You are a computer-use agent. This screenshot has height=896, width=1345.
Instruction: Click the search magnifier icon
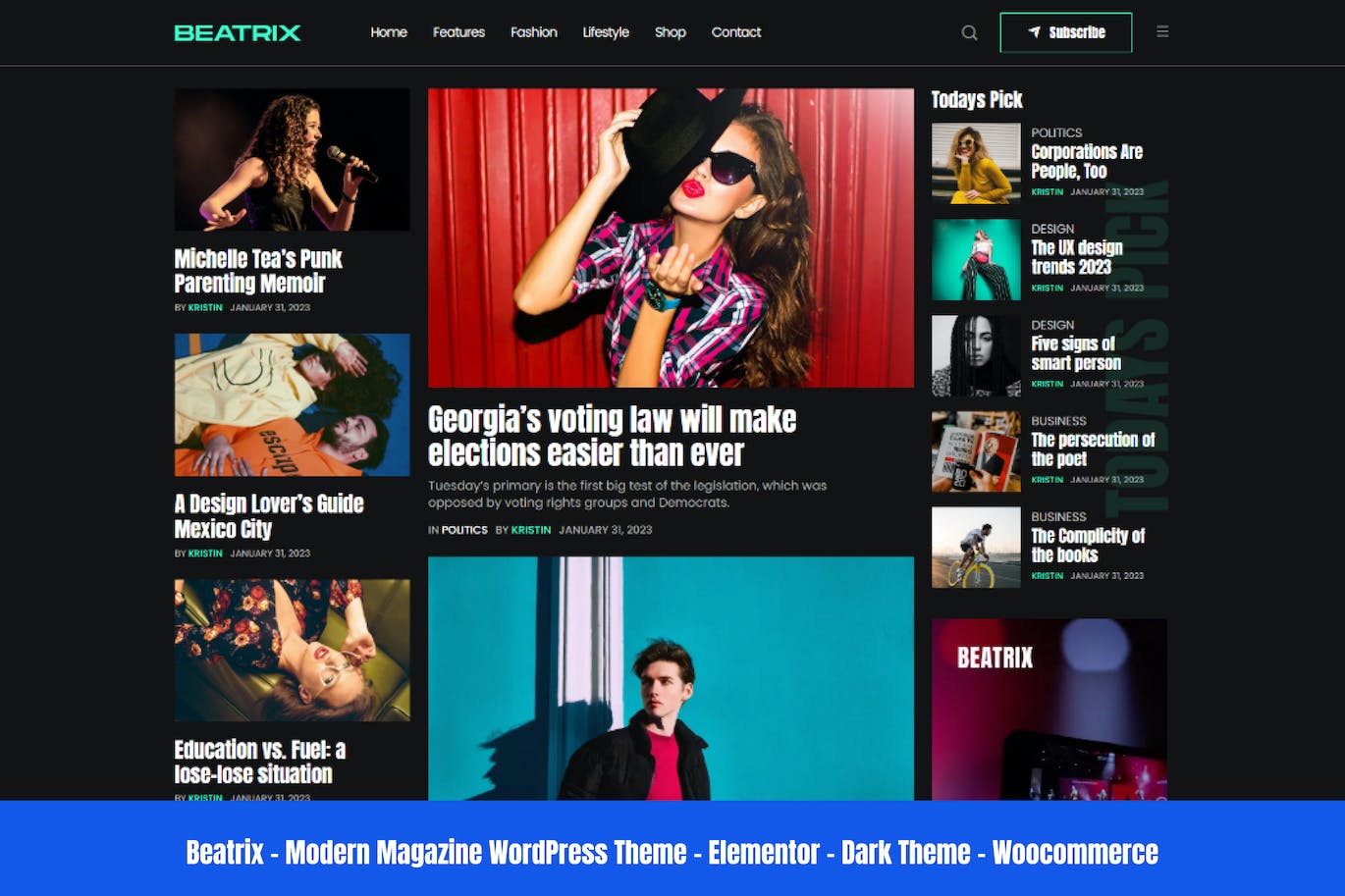tap(969, 32)
